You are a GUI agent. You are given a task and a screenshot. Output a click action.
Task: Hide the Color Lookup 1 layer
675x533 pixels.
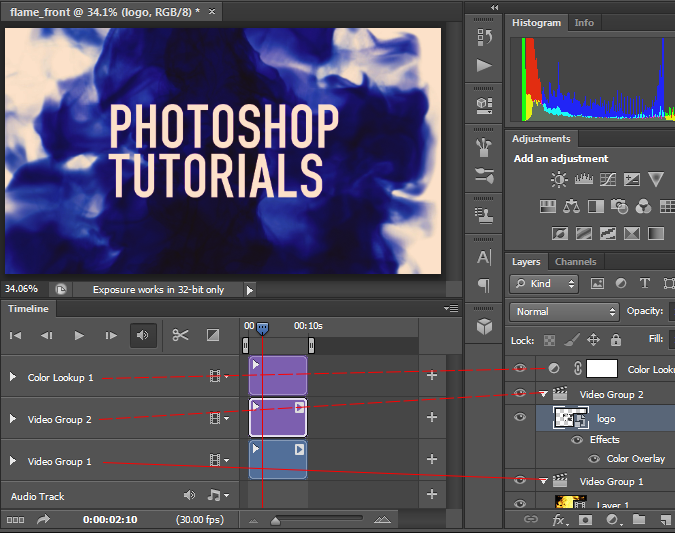click(519, 369)
